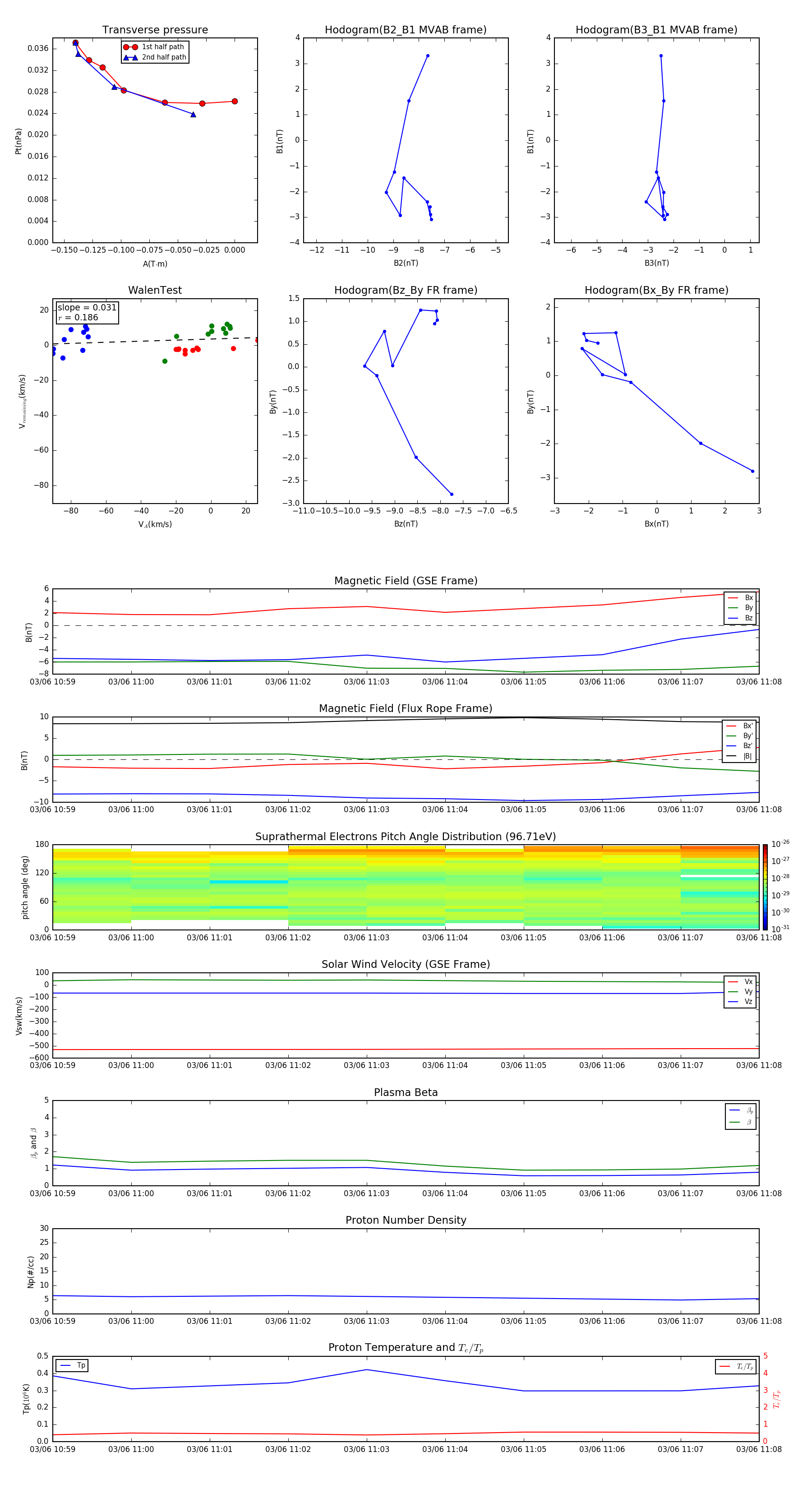Image resolution: width=812 pixels, height=1489 pixels.
Task: Click the 'Hodogram(Bx_By FR frame)' title
Action: pos(656,290)
